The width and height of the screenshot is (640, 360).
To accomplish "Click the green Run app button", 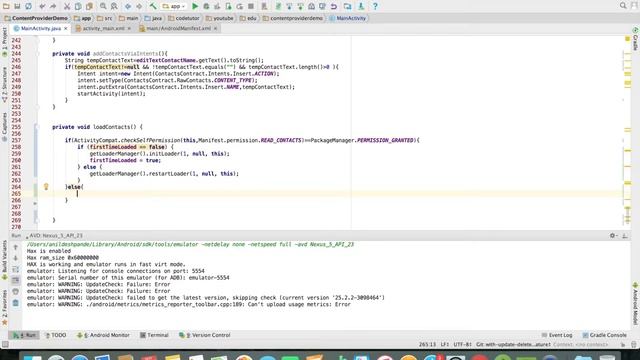I will pos(195,6).
